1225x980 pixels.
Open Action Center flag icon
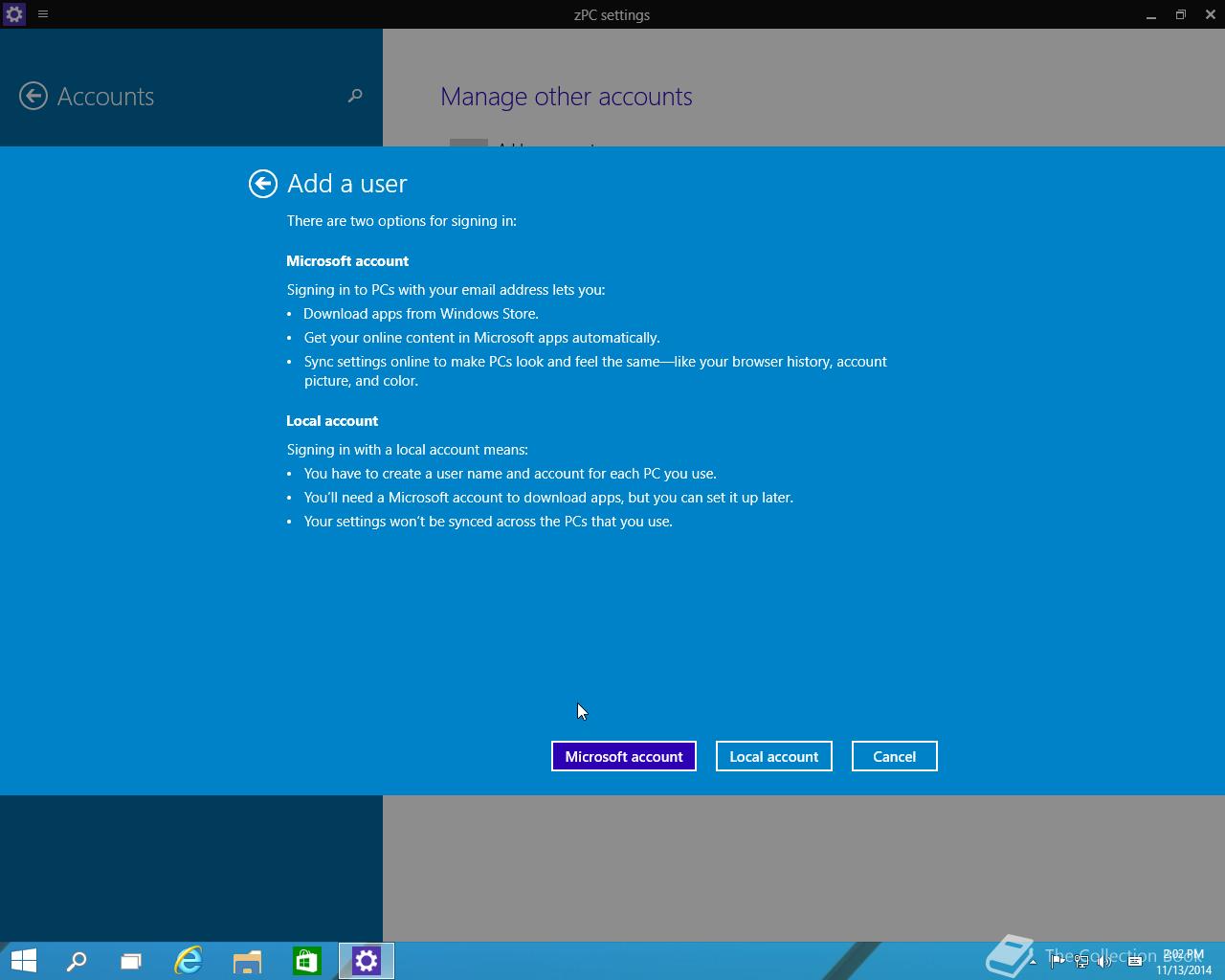[x=1057, y=961]
